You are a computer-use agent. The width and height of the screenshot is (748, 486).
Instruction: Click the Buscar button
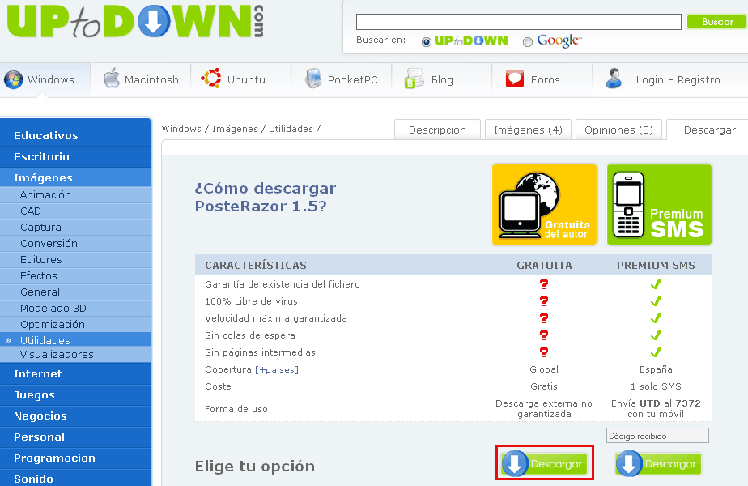point(717,21)
